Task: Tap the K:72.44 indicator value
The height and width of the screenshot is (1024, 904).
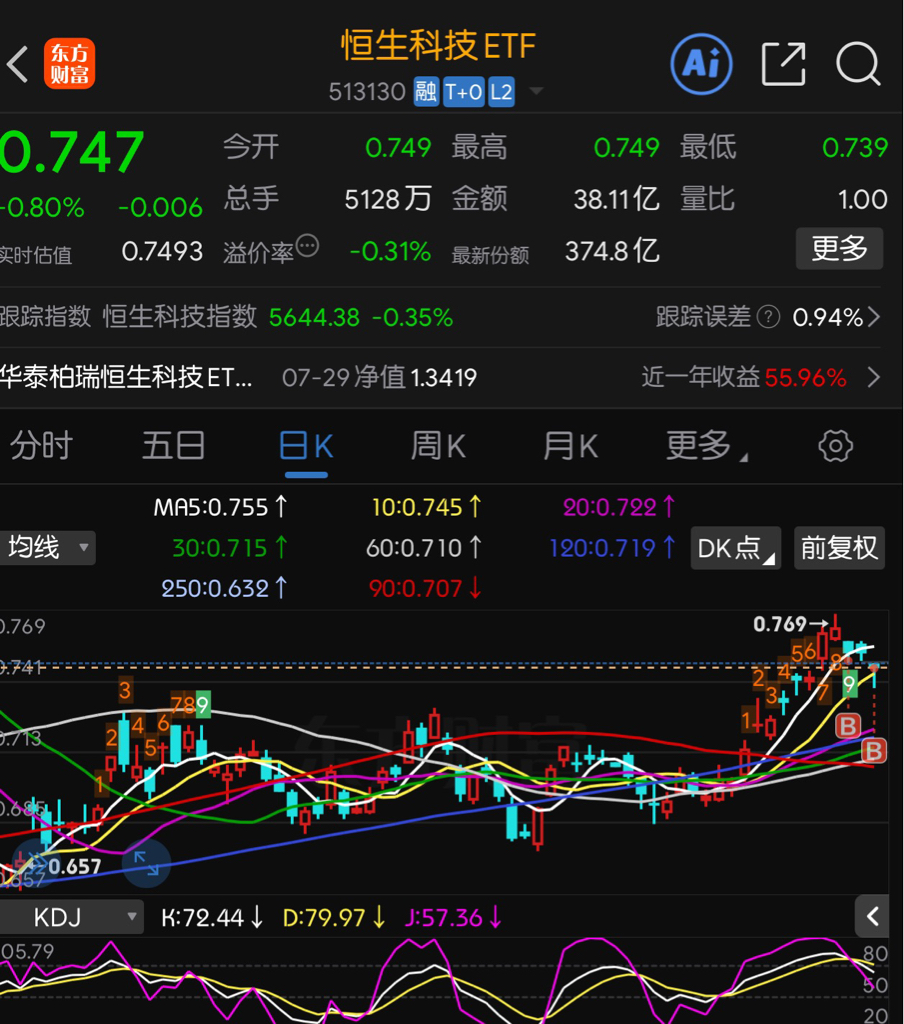Action: click(212, 918)
